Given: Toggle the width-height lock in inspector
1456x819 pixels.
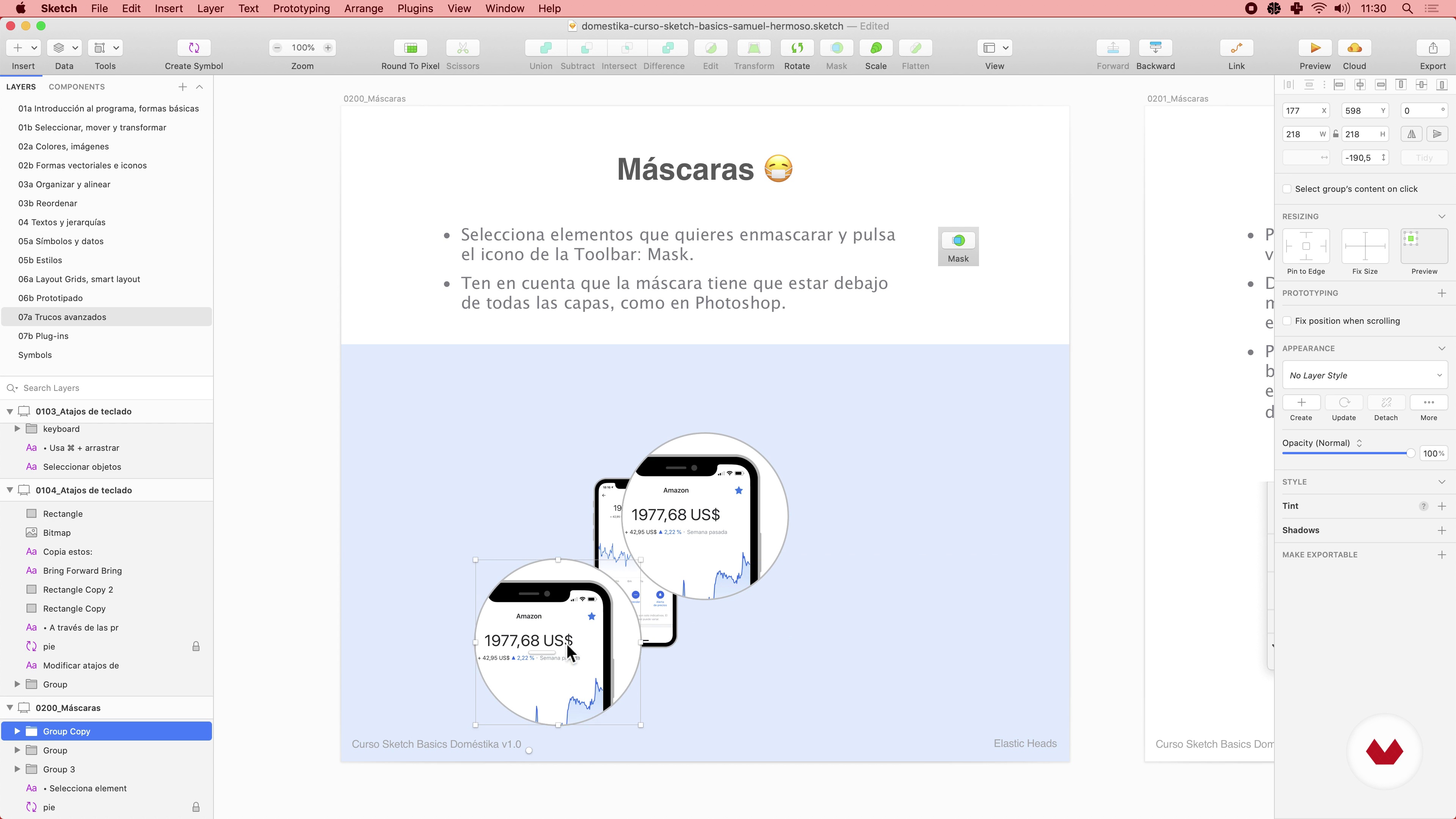Looking at the screenshot, I should tap(1335, 135).
